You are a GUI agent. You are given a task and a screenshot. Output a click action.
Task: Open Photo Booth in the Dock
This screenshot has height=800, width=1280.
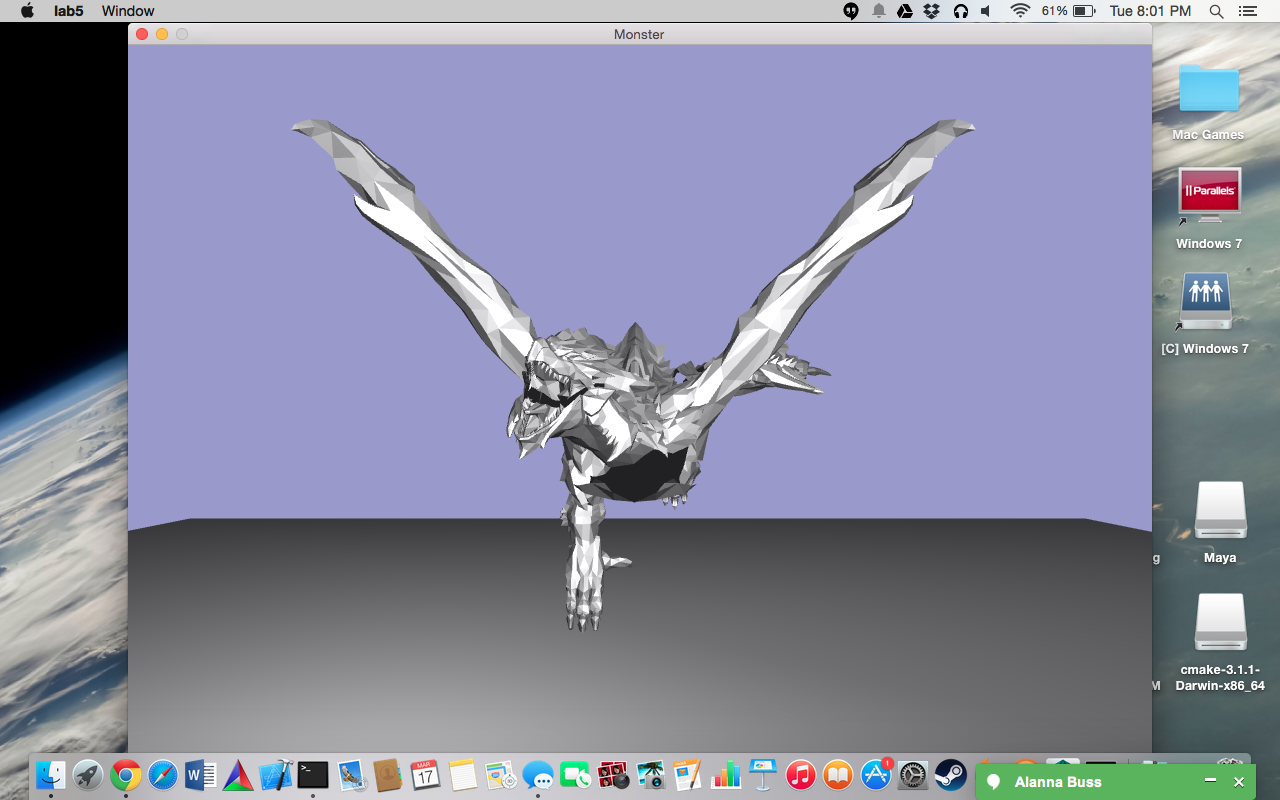coord(612,775)
